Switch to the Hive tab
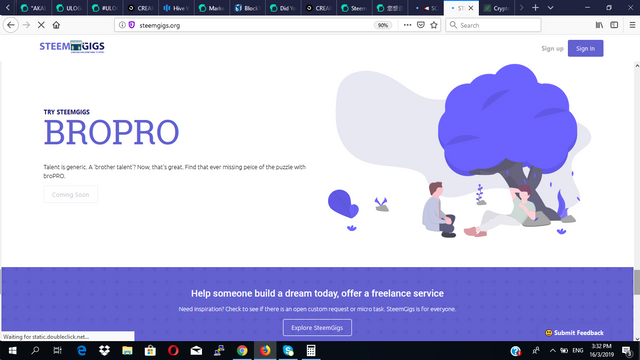This screenshot has height=360, width=640. [x=176, y=8]
